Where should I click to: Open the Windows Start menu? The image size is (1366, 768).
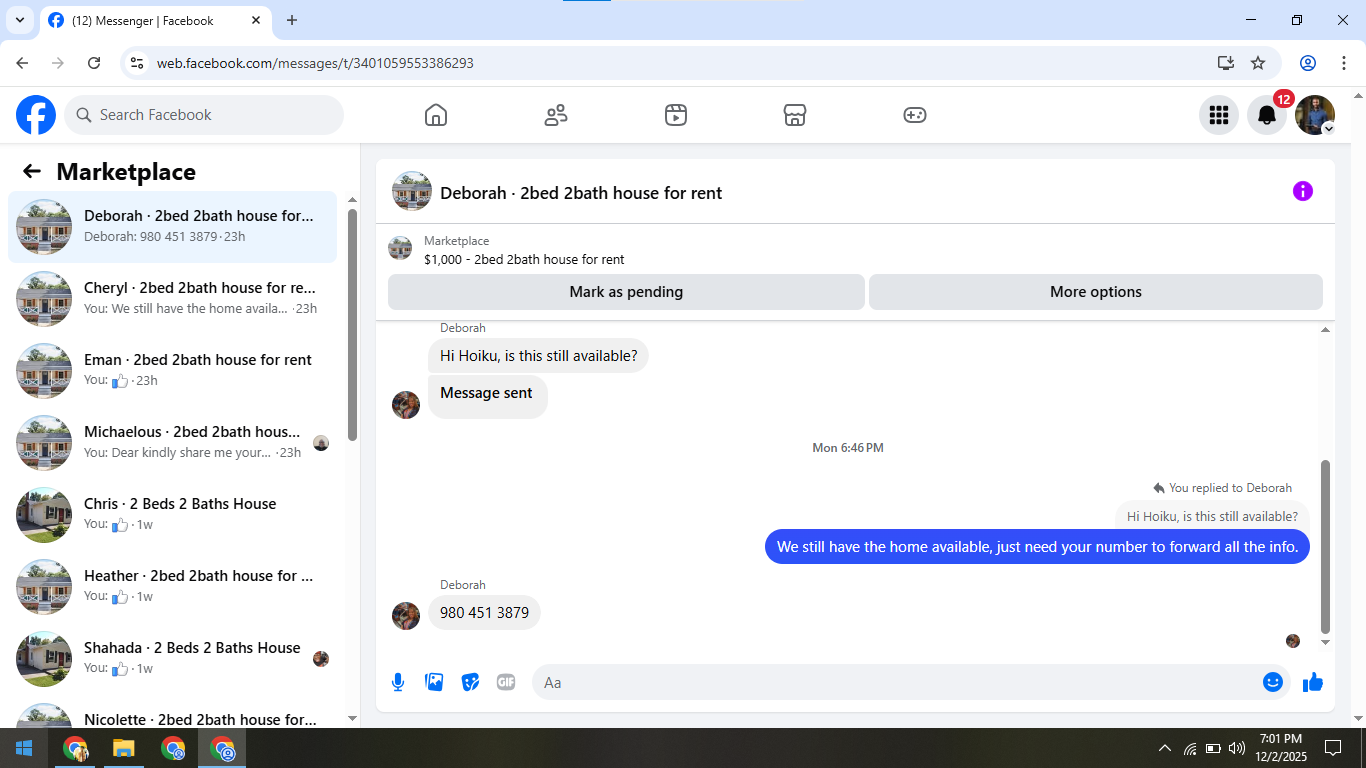[x=24, y=748]
